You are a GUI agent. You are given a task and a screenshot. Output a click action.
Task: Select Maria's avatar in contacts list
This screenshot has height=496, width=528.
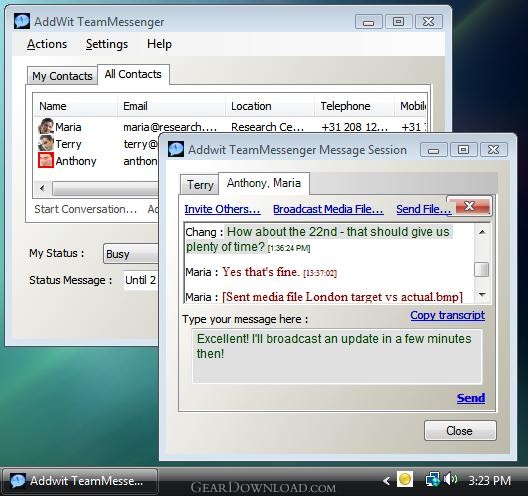coord(46,127)
